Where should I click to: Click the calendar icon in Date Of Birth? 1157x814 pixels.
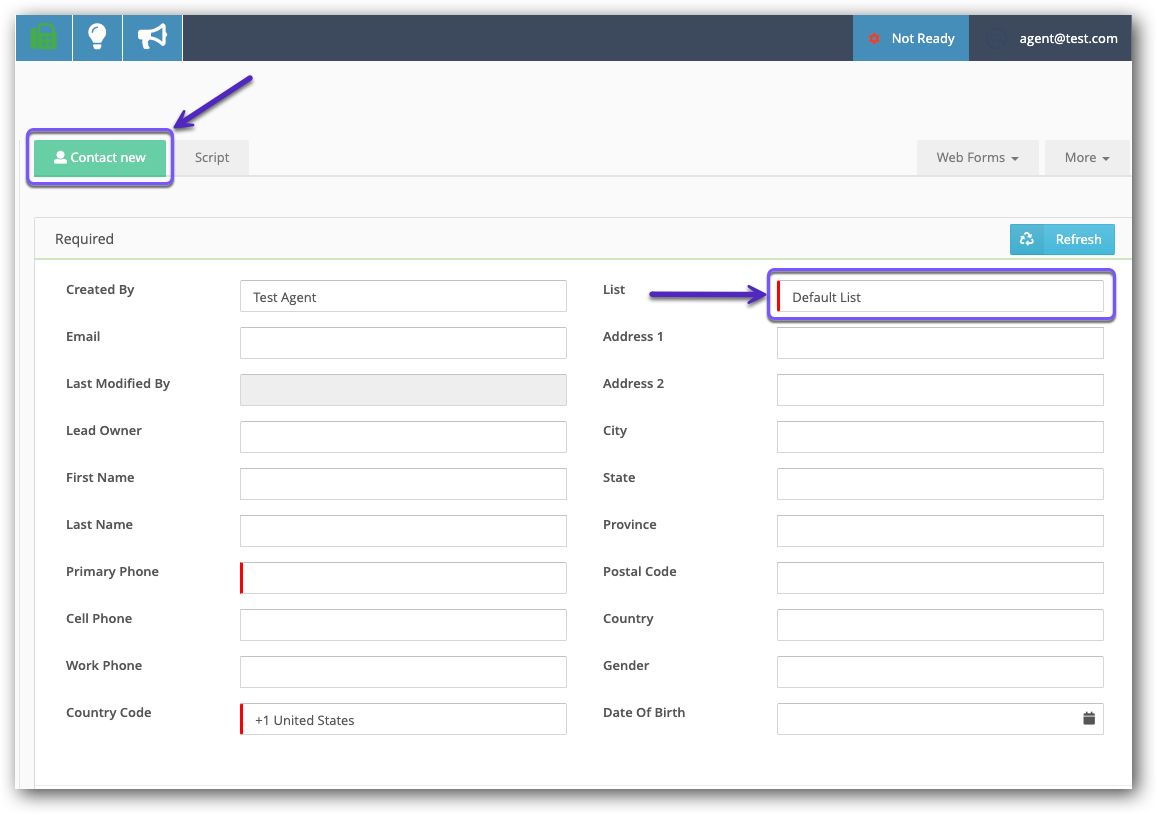pyautogui.click(x=1089, y=719)
